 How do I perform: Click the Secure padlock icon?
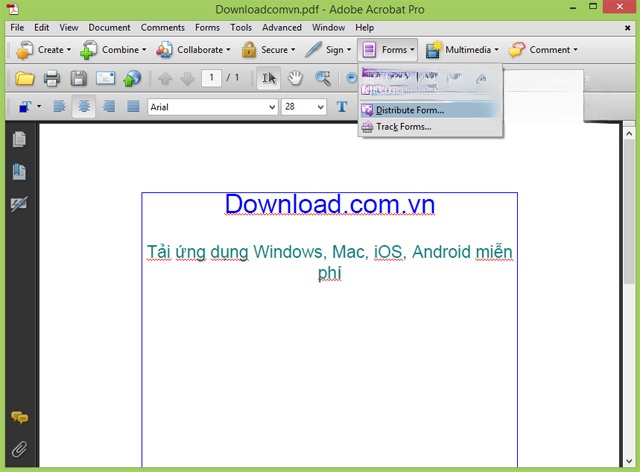(x=249, y=50)
